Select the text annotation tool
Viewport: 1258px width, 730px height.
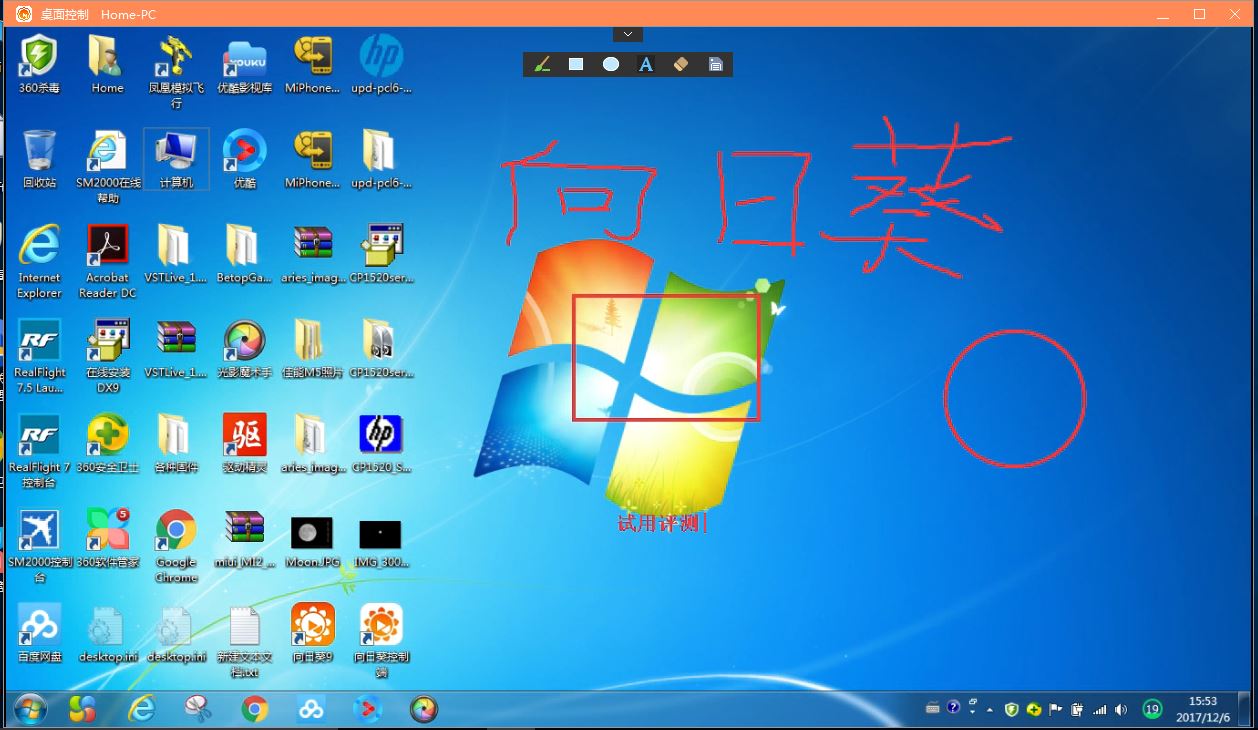coord(646,64)
